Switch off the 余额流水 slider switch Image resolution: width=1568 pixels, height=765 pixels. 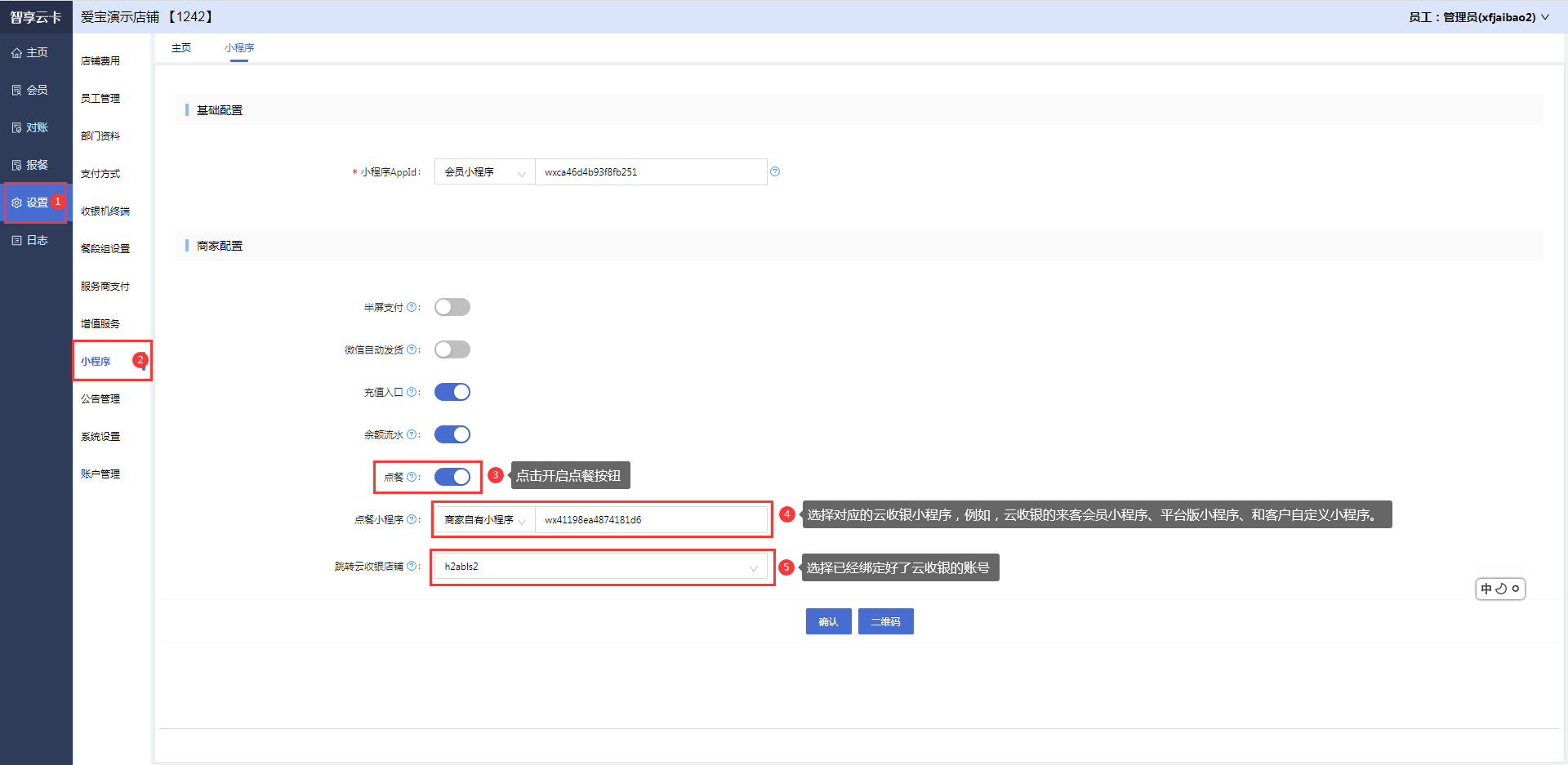coord(452,434)
